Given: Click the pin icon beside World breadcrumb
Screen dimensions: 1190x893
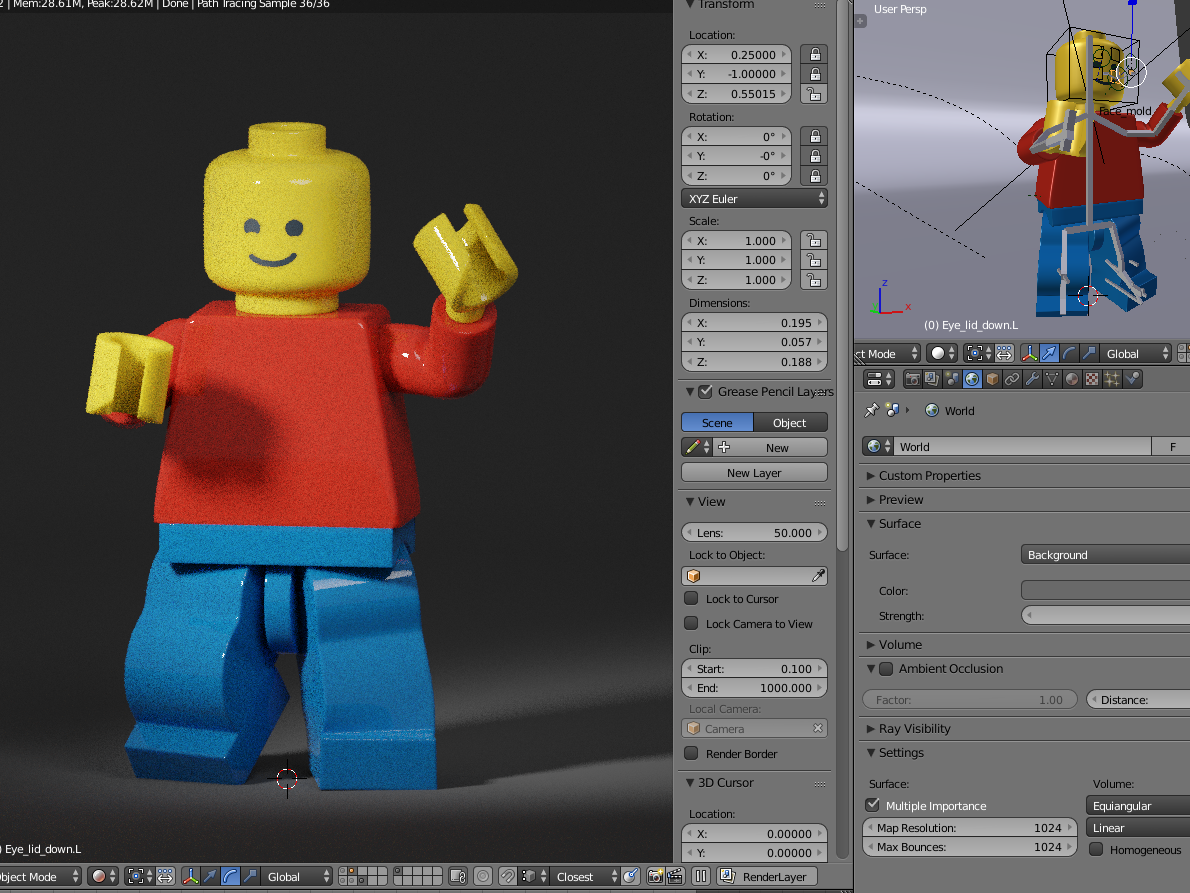Looking at the screenshot, I should click(871, 410).
